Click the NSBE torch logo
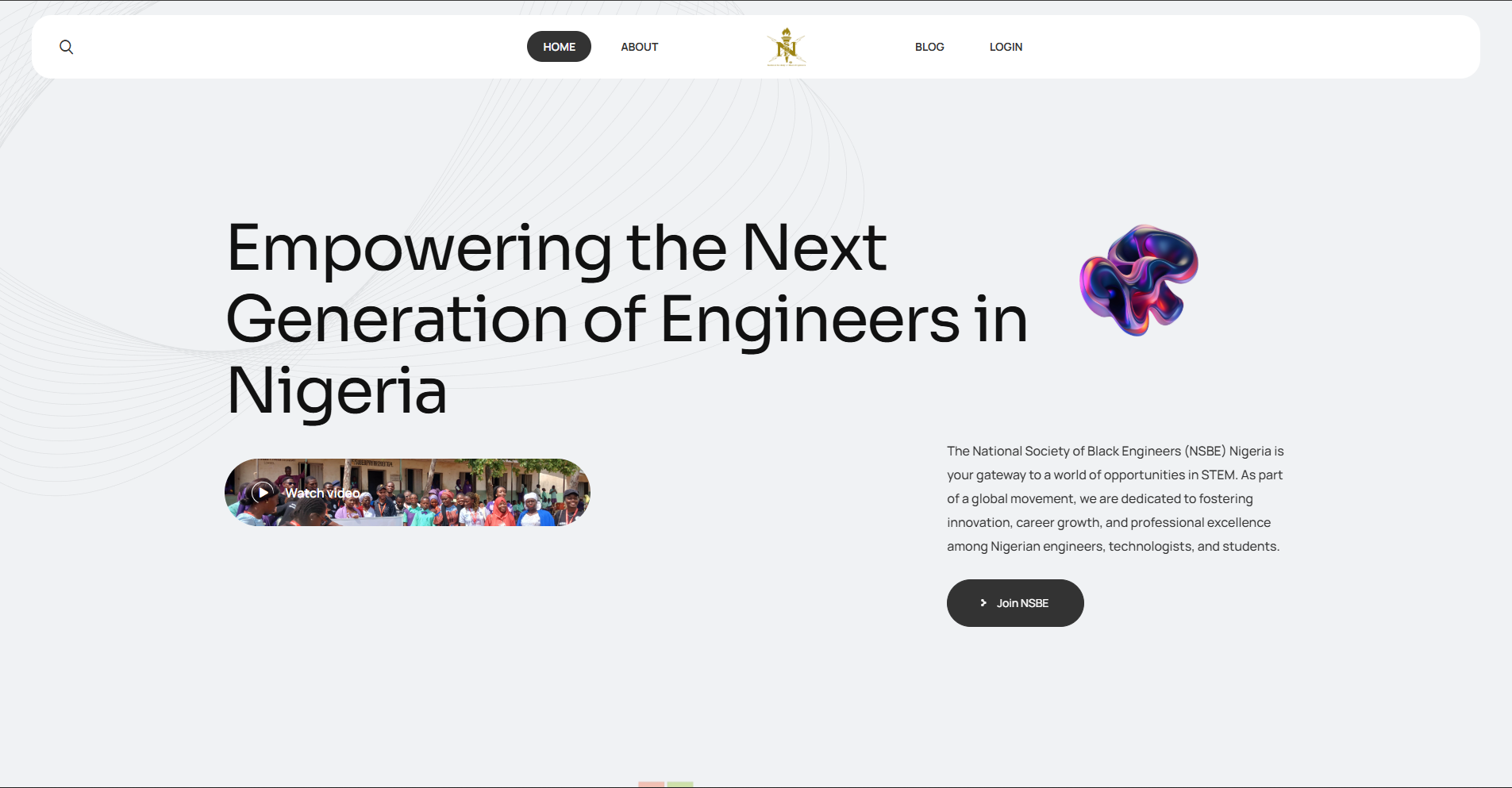Screen dimensions: 1512x788 [786, 47]
